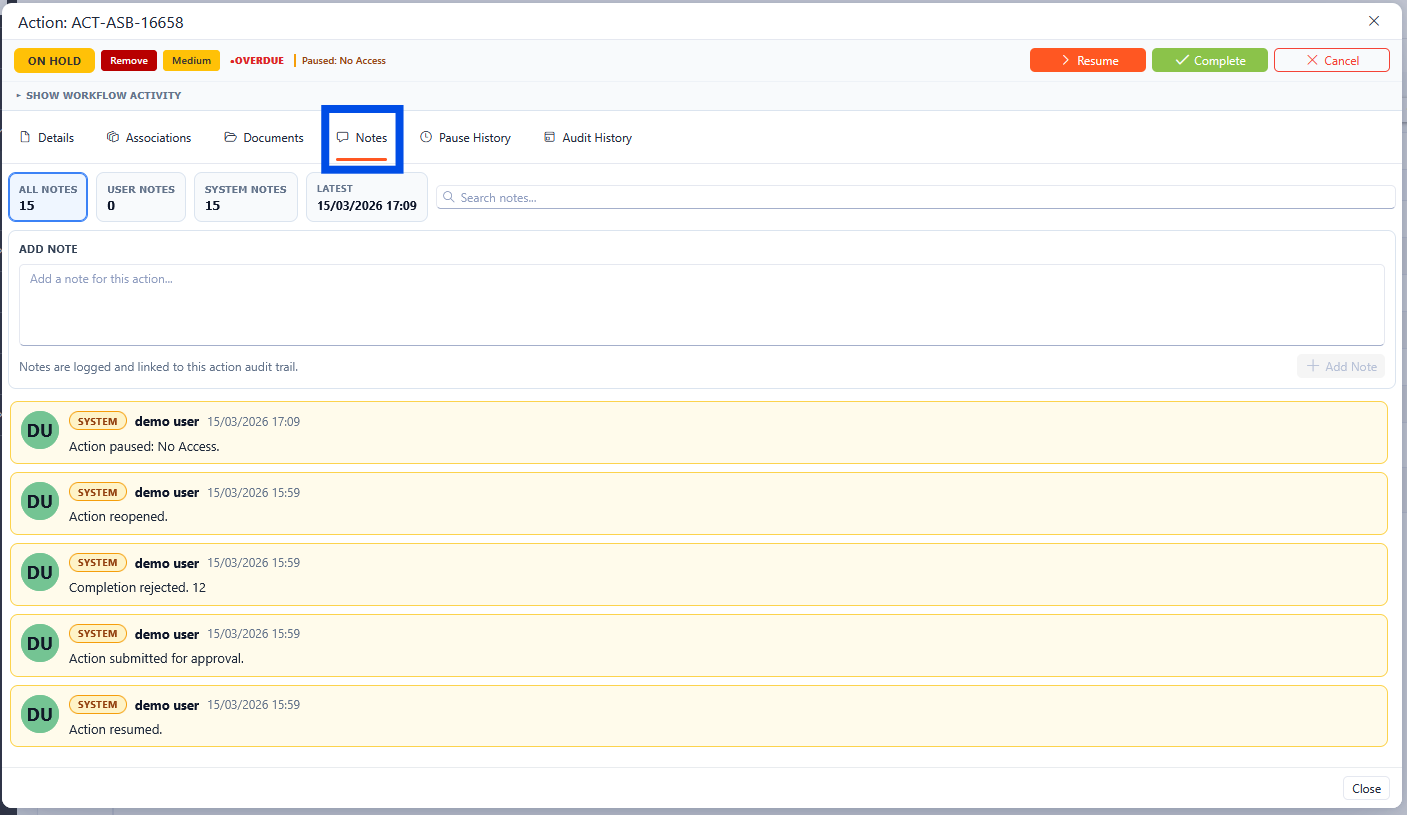Switch to the Notes tab
Viewport: 1407px width, 815px height.
pos(362,138)
